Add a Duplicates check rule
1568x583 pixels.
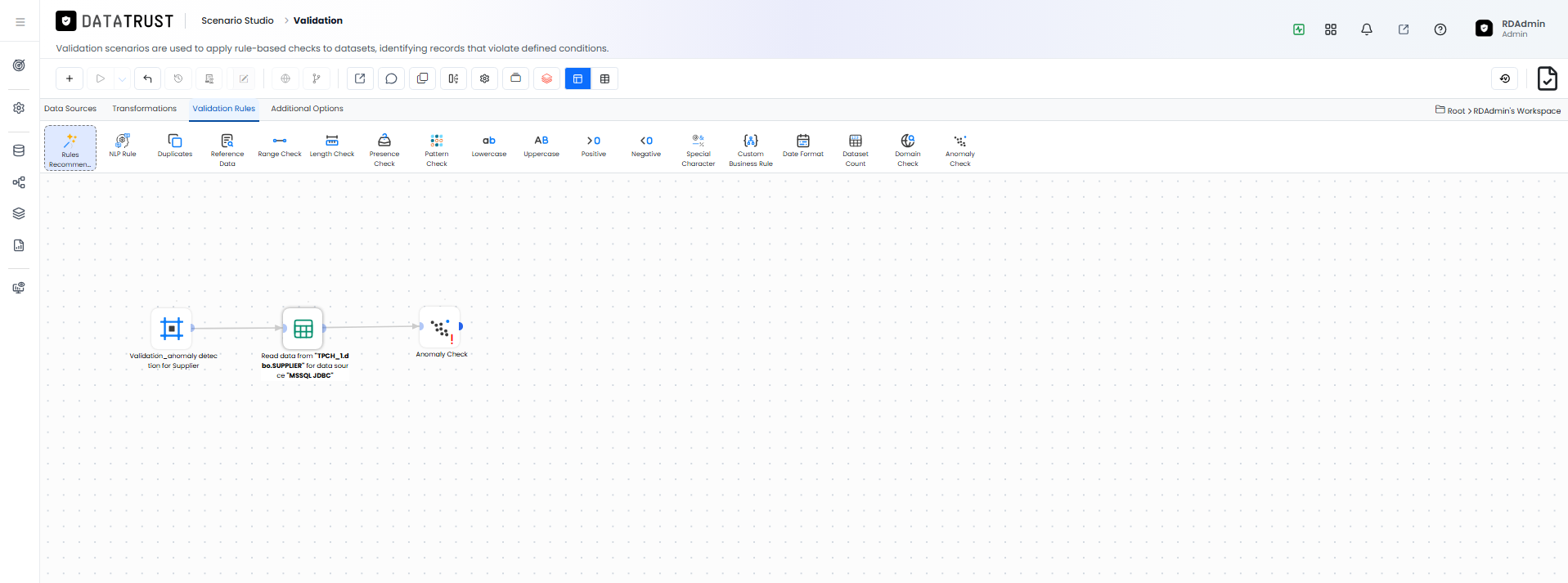coord(175,146)
